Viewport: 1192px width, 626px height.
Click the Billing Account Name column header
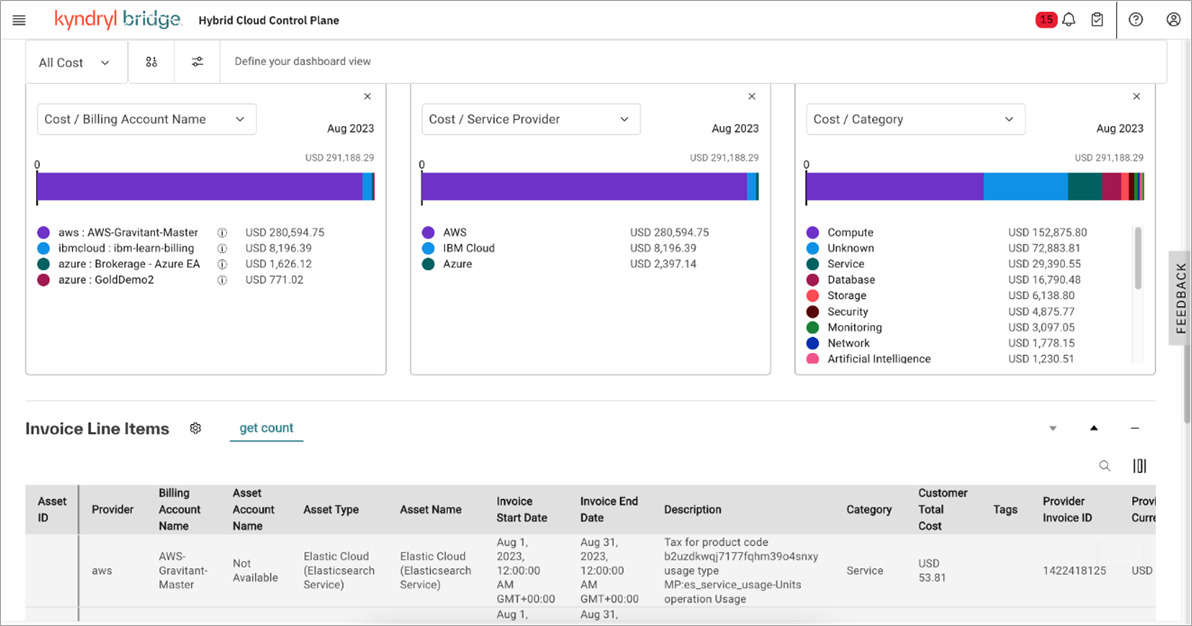click(x=179, y=510)
